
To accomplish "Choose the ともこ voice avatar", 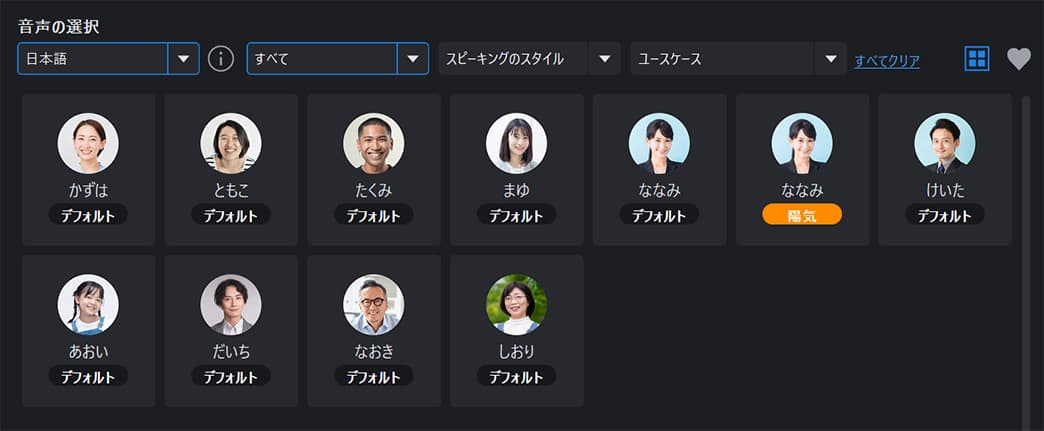I will [231, 143].
